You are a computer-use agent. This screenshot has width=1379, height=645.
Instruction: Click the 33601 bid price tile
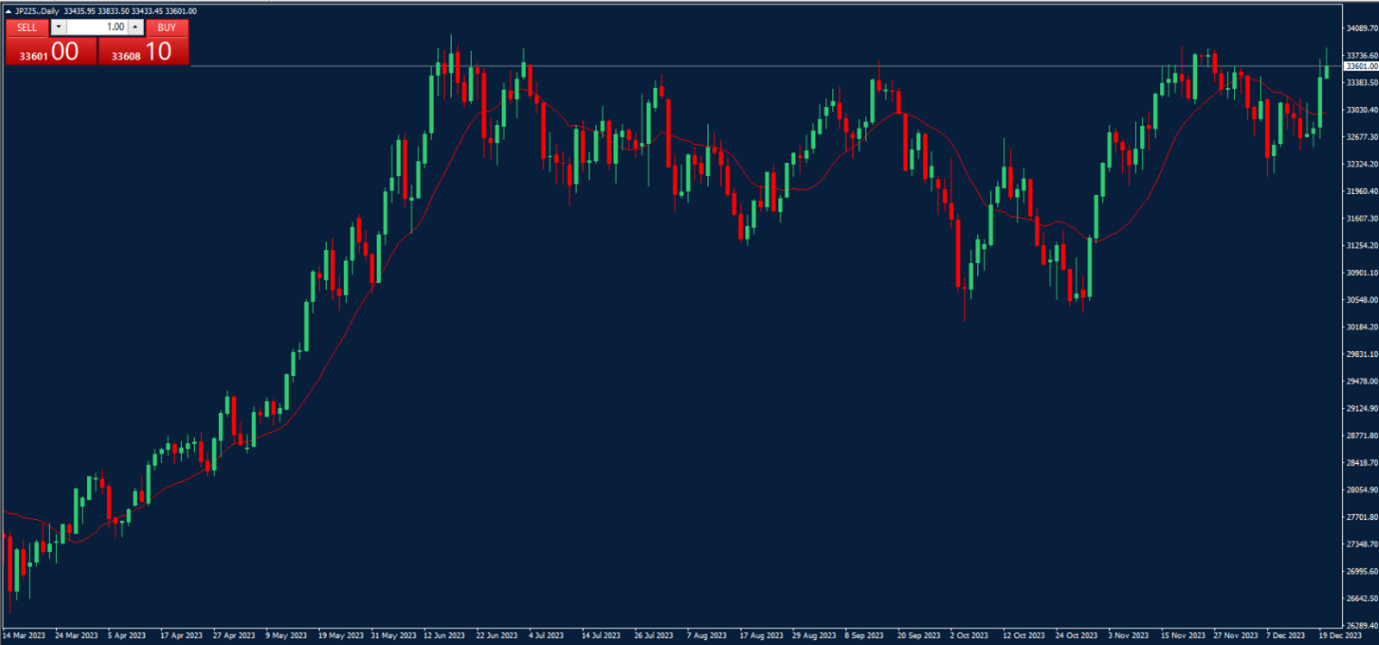51,52
